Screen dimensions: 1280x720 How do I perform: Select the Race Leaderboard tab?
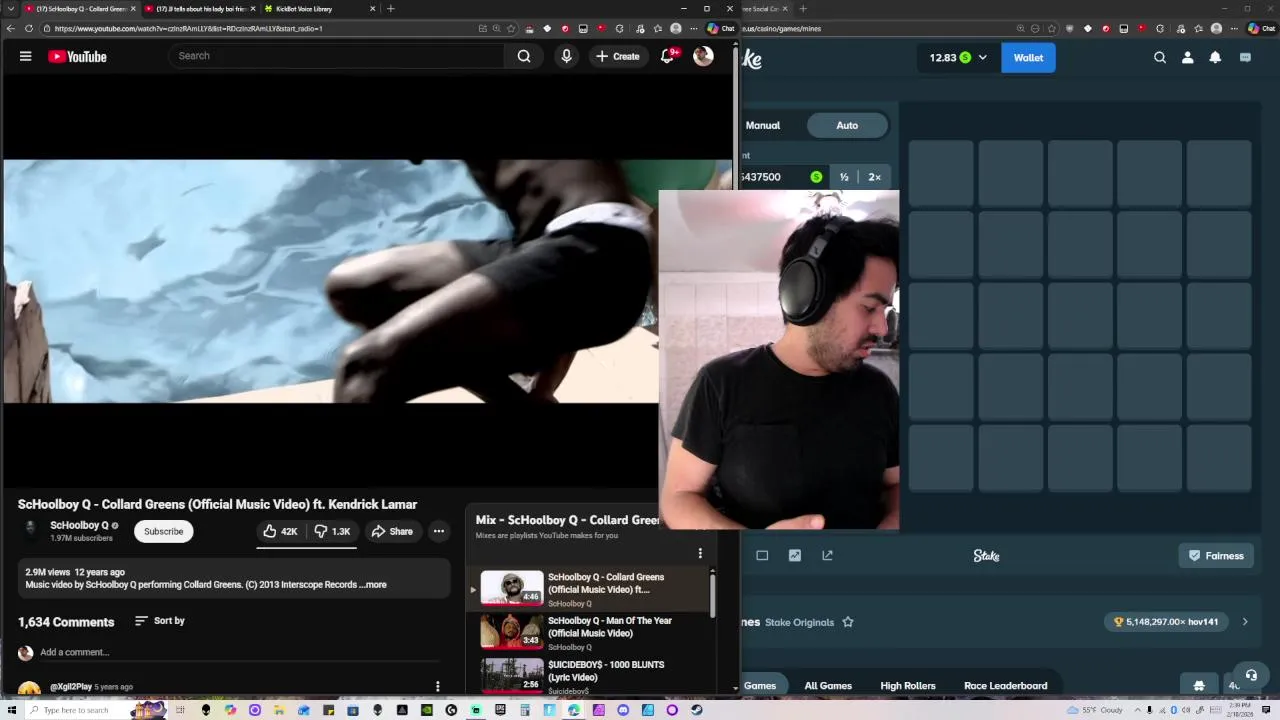tap(1005, 686)
